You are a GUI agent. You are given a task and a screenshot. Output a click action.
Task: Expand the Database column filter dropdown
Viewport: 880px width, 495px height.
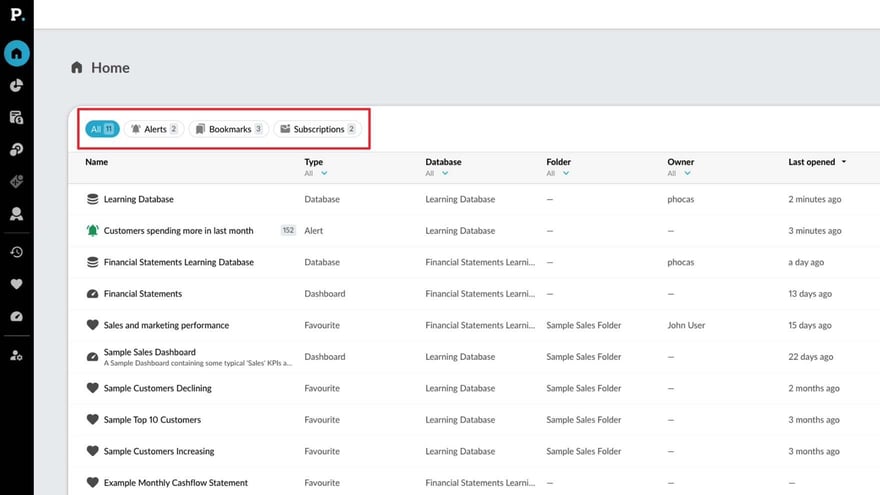pos(445,173)
